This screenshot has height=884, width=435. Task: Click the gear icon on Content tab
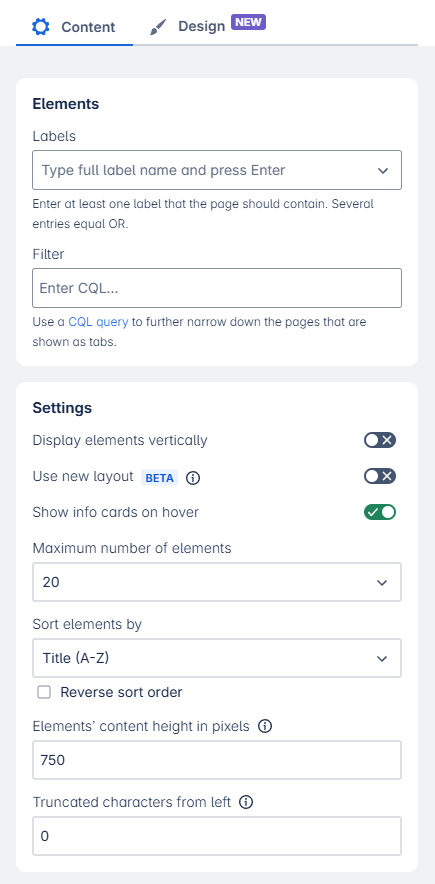click(41, 26)
